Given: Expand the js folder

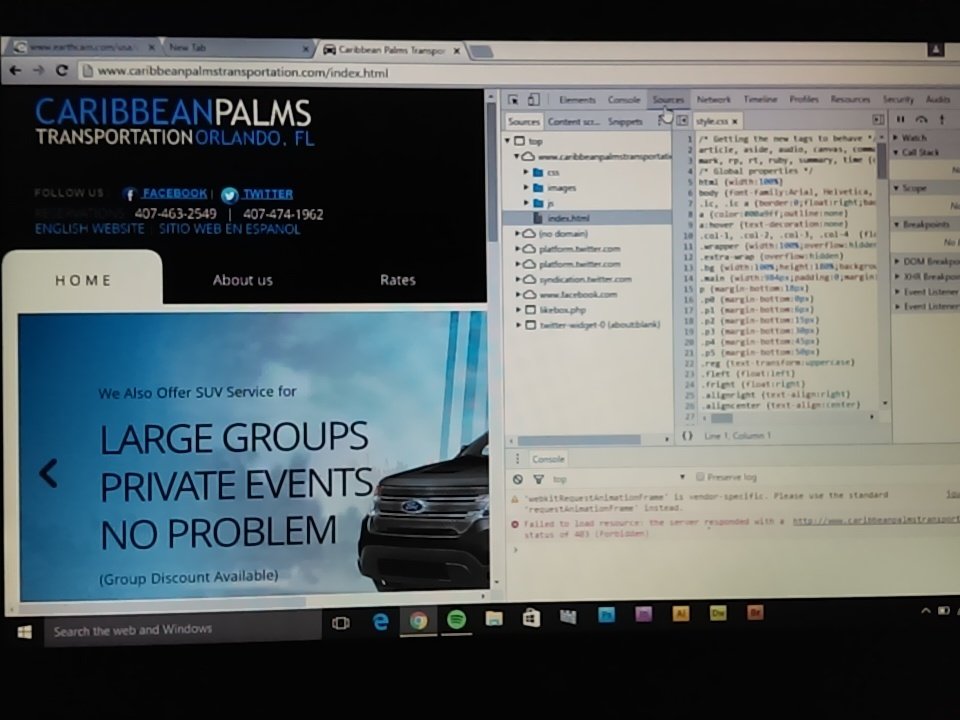Looking at the screenshot, I should [526, 203].
